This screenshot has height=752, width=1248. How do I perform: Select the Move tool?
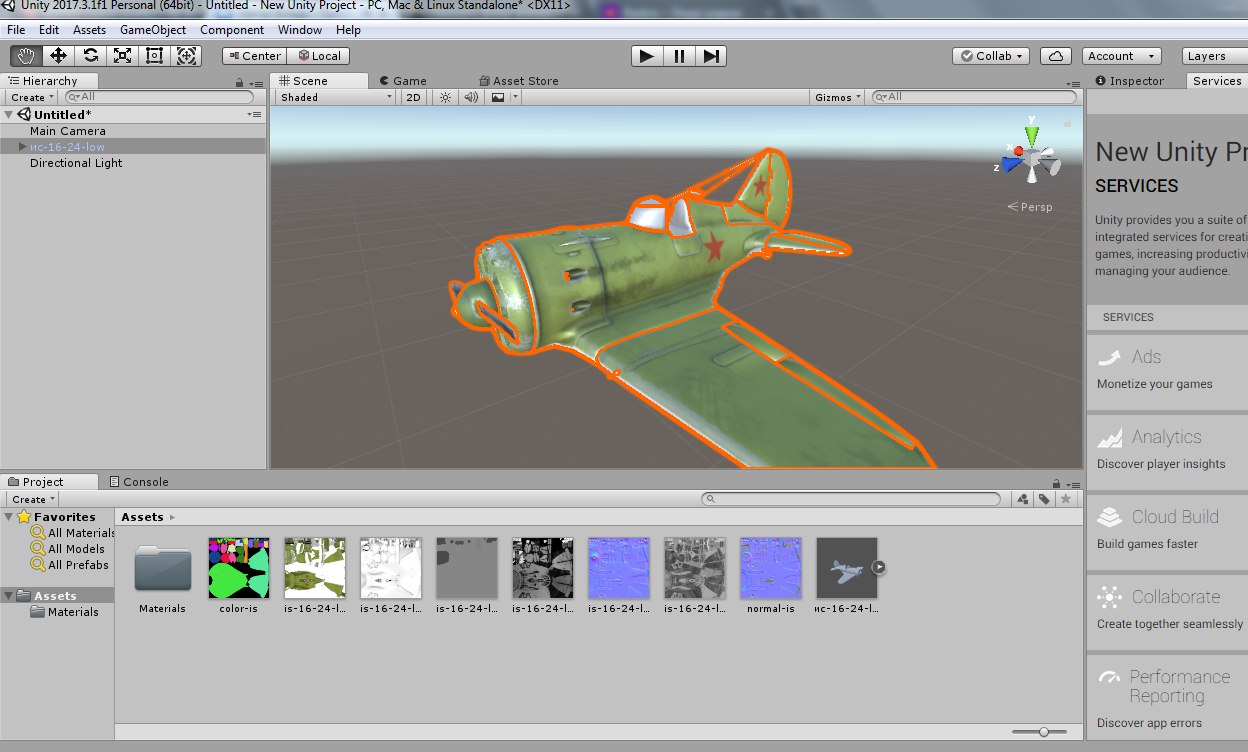[x=59, y=56]
